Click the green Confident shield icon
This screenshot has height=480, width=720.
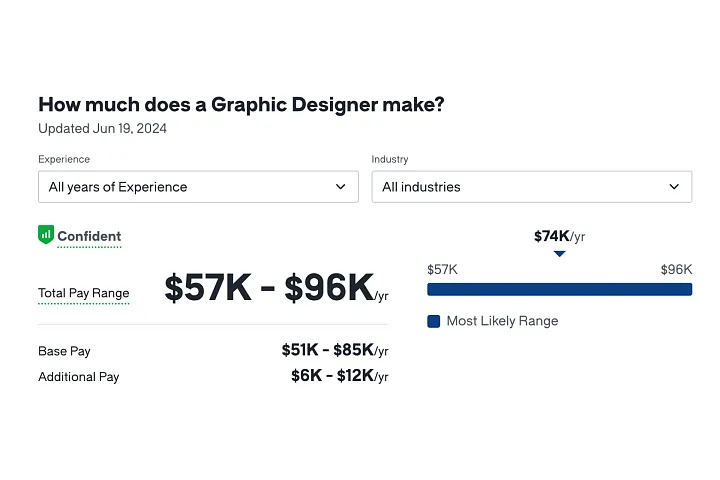coord(45,235)
